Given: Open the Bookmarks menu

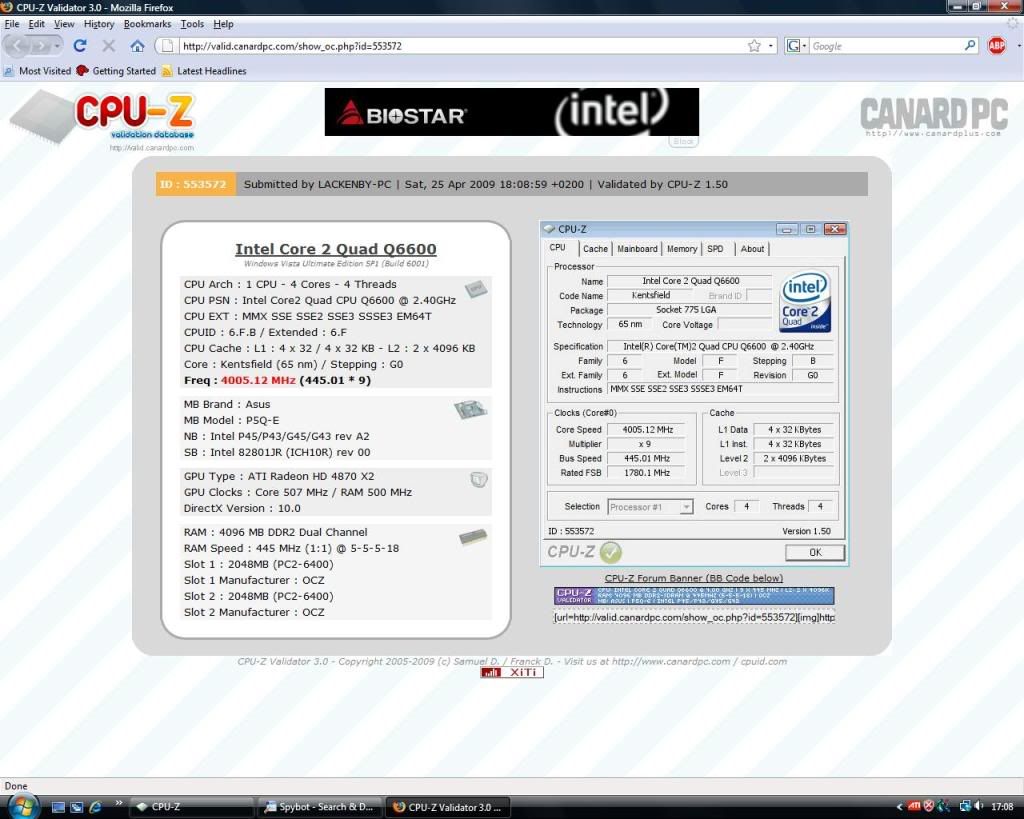Looking at the screenshot, I should (148, 24).
